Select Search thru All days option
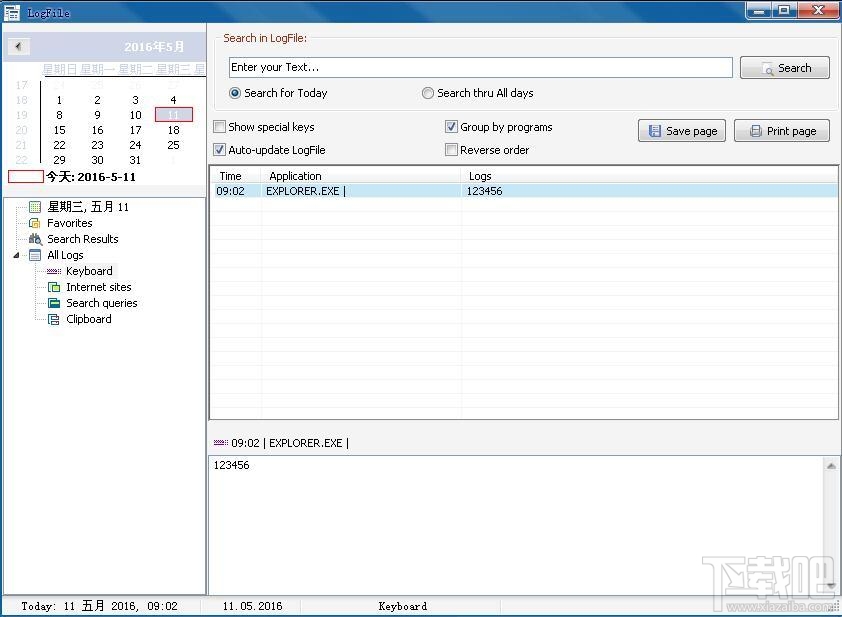Viewport: 842px width, 617px height. [427, 93]
